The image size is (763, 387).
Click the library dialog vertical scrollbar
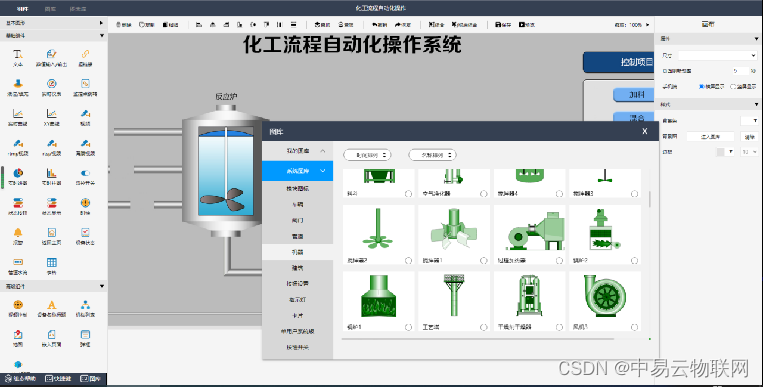point(649,199)
